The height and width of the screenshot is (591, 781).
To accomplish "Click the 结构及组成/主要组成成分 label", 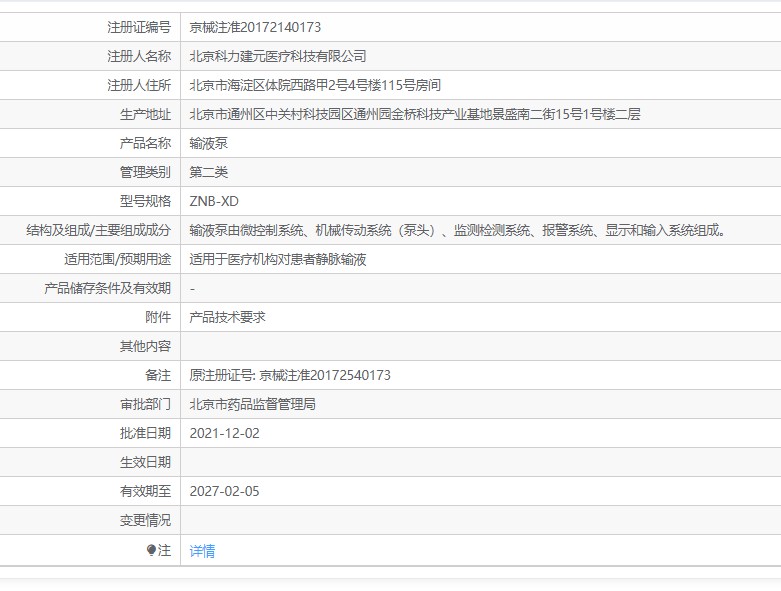I will [99, 230].
